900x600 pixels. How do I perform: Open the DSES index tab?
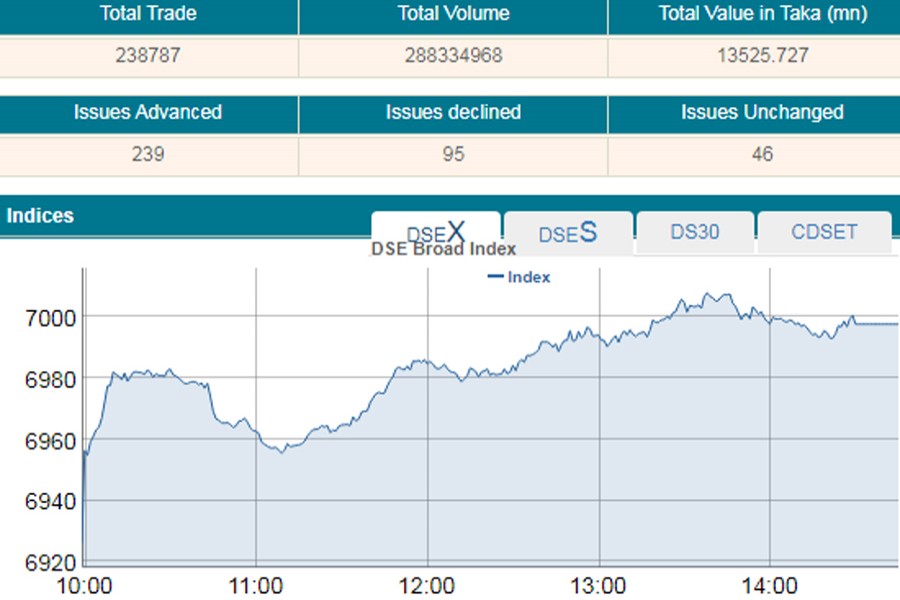click(x=567, y=233)
